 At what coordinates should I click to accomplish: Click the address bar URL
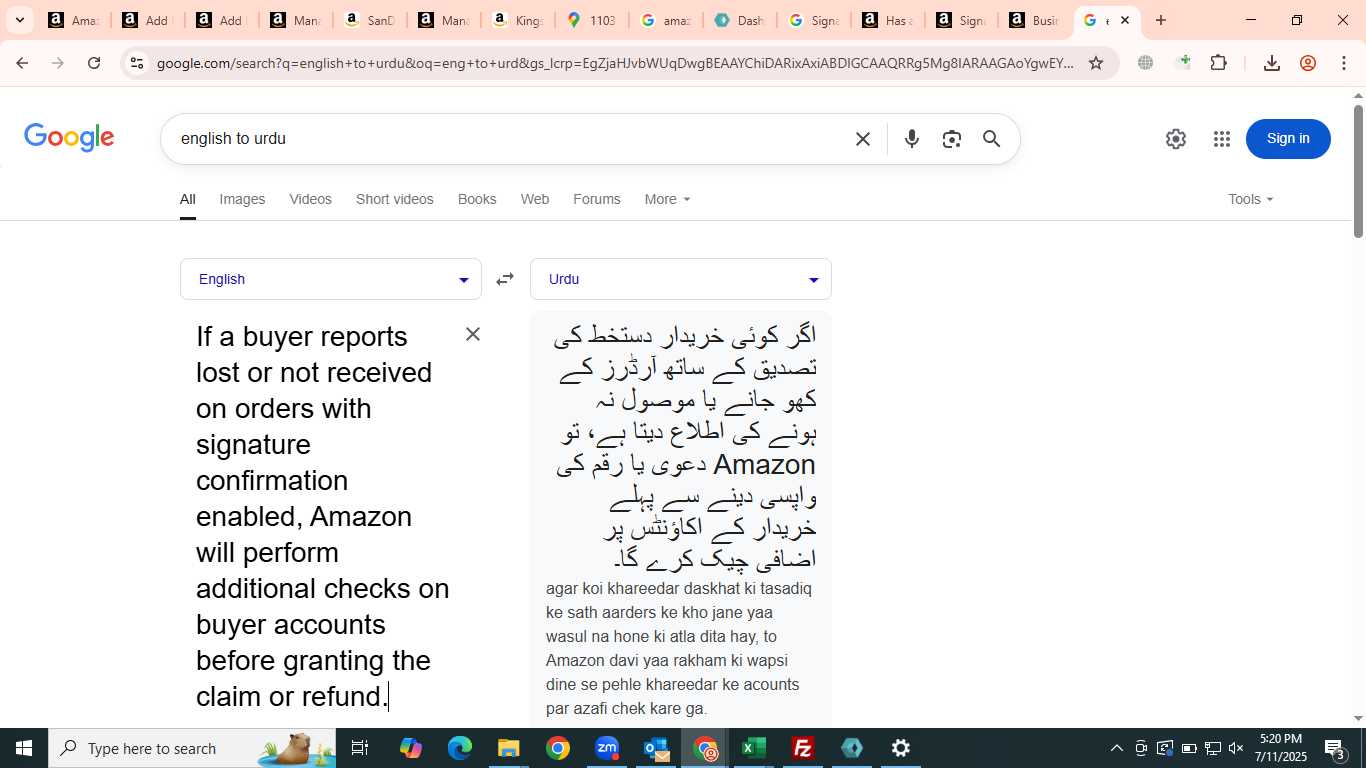click(x=615, y=63)
